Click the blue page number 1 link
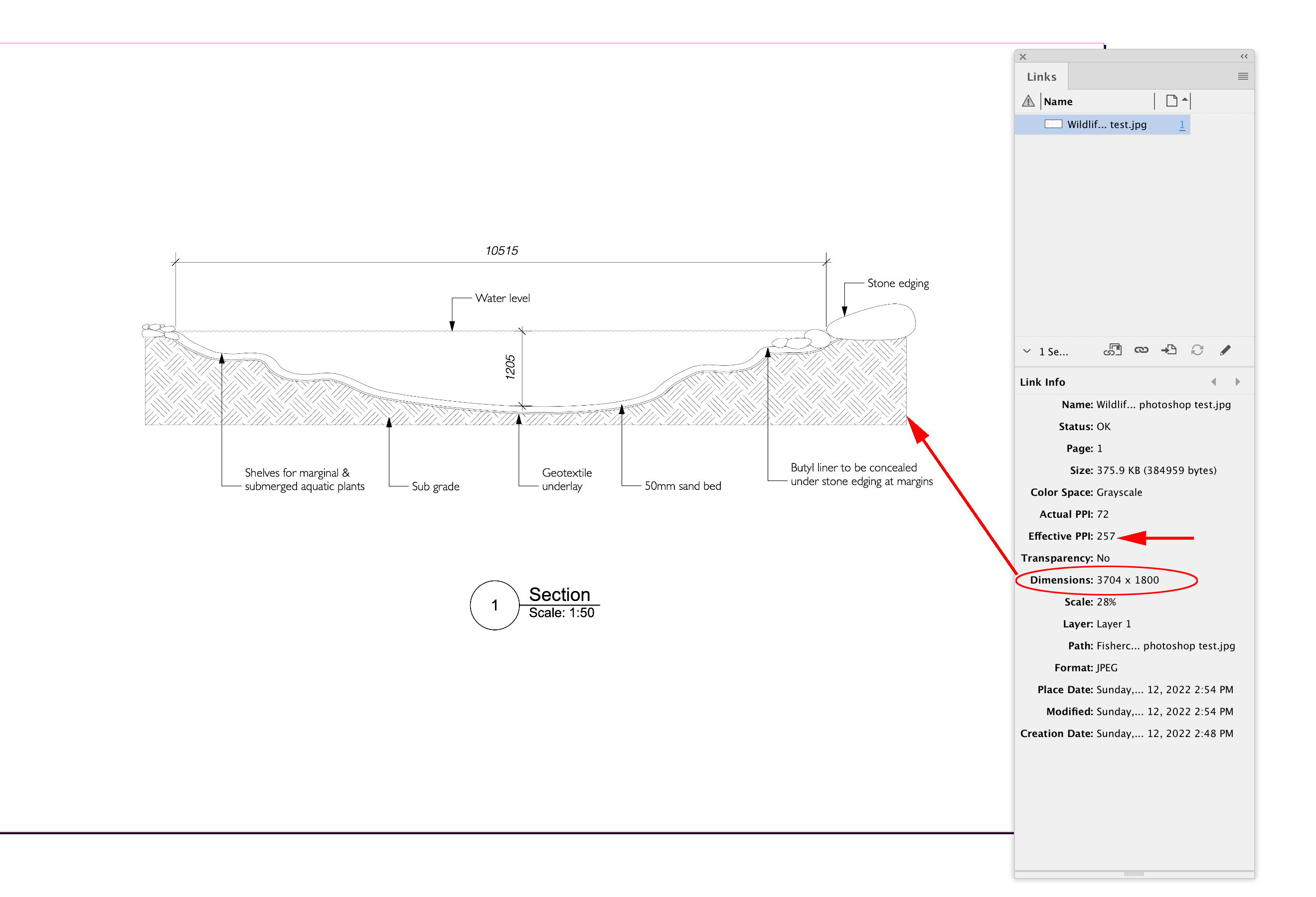 [x=1182, y=124]
